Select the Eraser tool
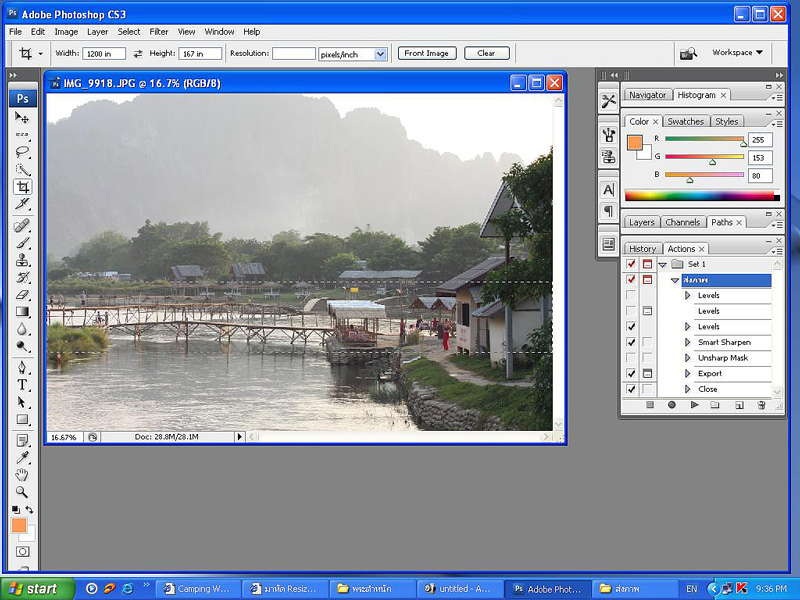 [x=22, y=295]
